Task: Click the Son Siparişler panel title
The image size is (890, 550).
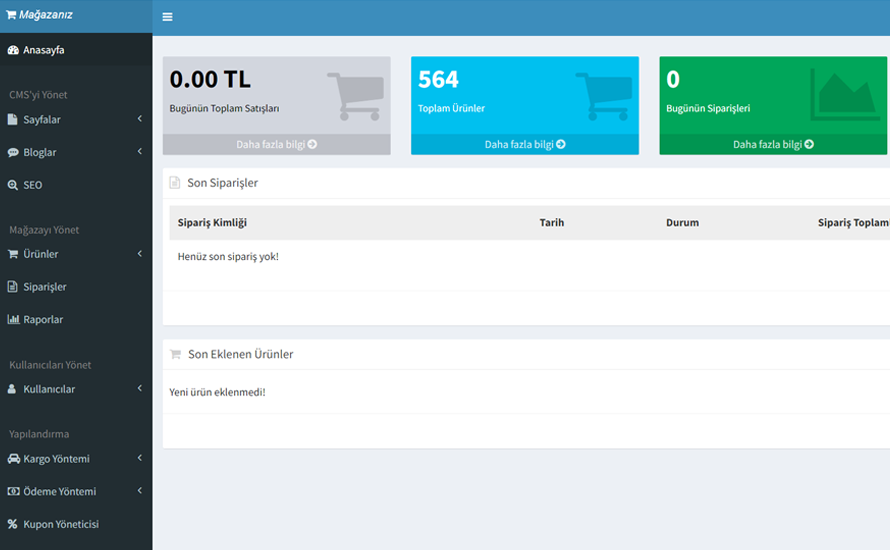Action: point(222,183)
